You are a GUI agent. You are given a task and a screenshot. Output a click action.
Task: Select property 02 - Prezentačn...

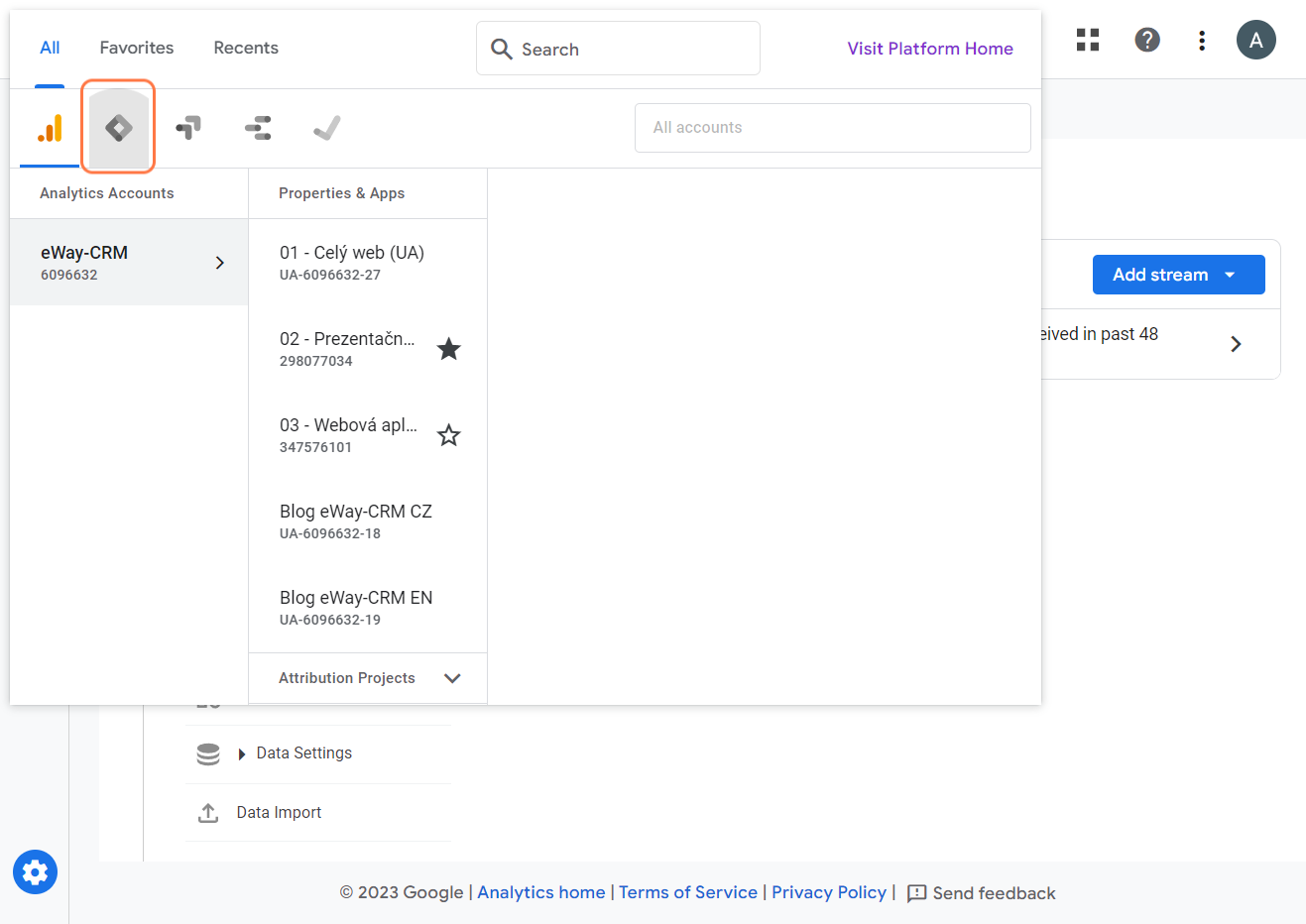pyautogui.click(x=347, y=349)
